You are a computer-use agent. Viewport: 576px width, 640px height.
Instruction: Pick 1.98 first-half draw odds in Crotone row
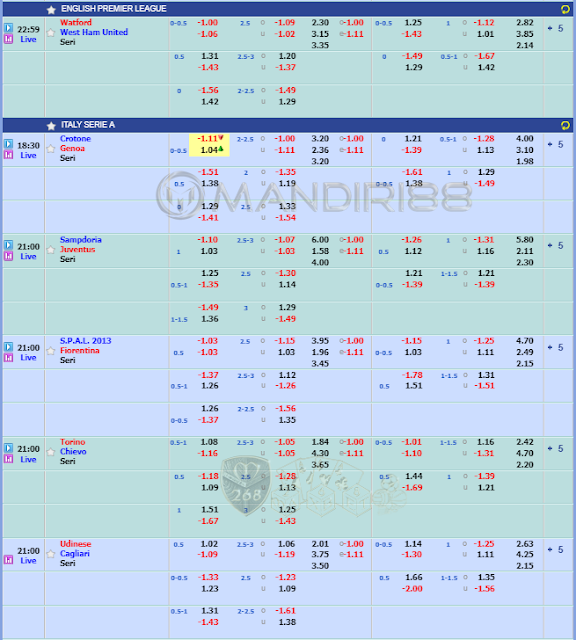[525, 161]
